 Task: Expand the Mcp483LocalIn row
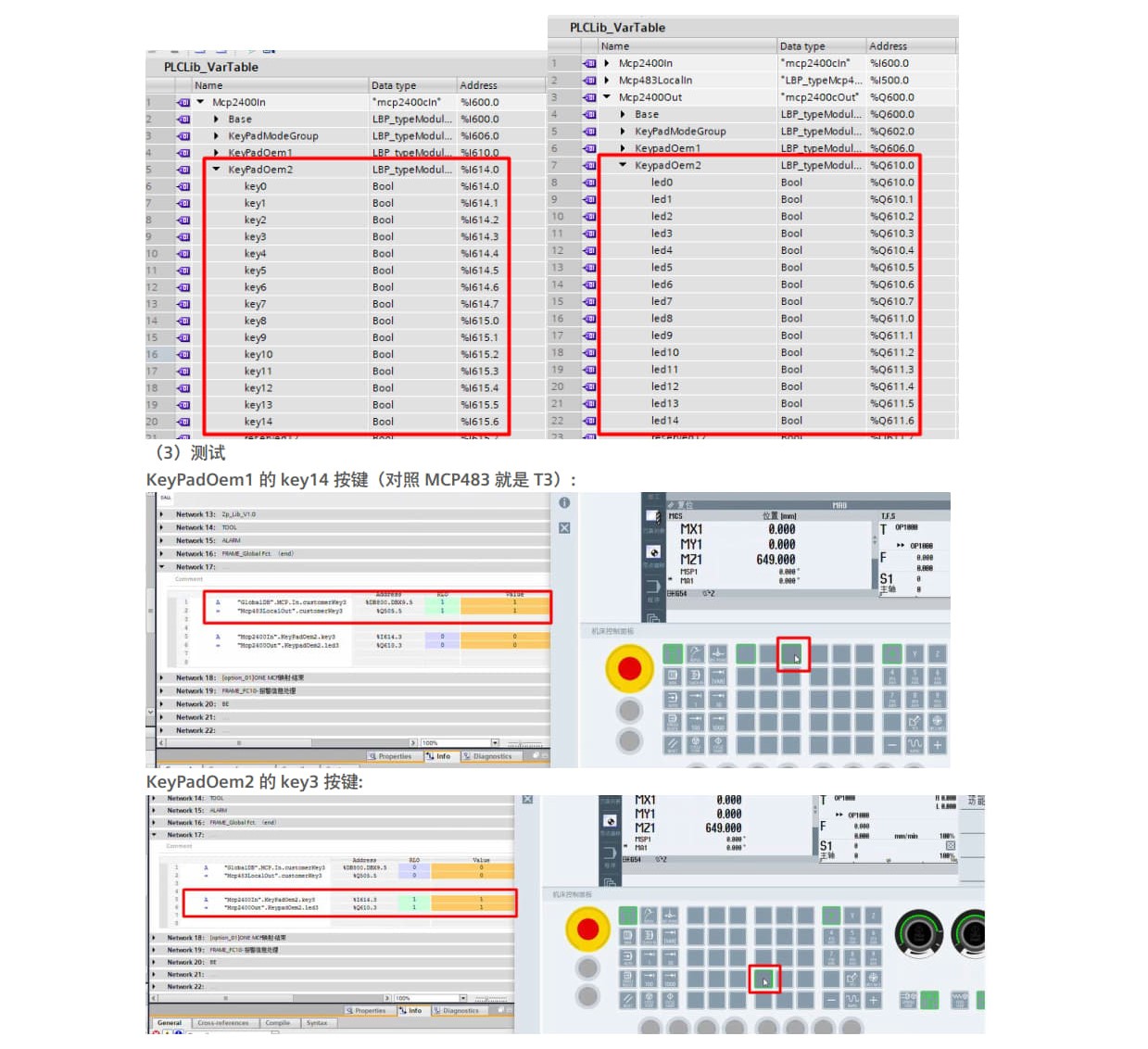click(607, 80)
